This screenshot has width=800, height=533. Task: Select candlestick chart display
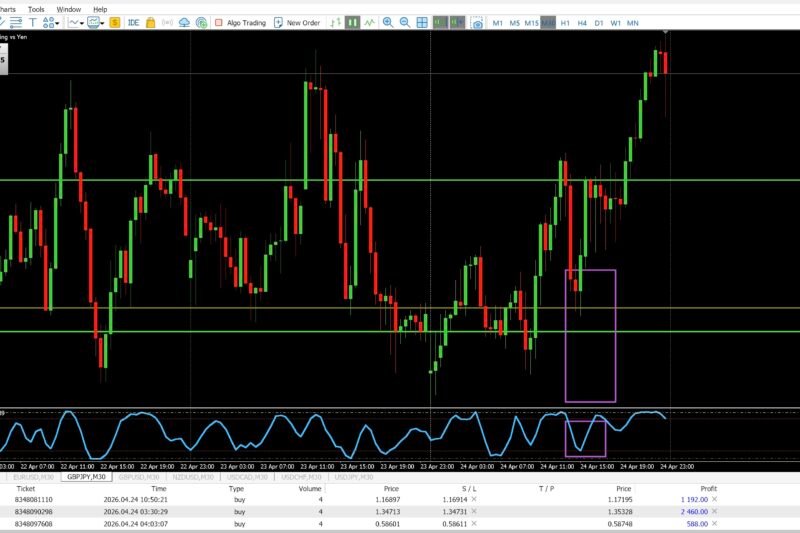(352, 22)
